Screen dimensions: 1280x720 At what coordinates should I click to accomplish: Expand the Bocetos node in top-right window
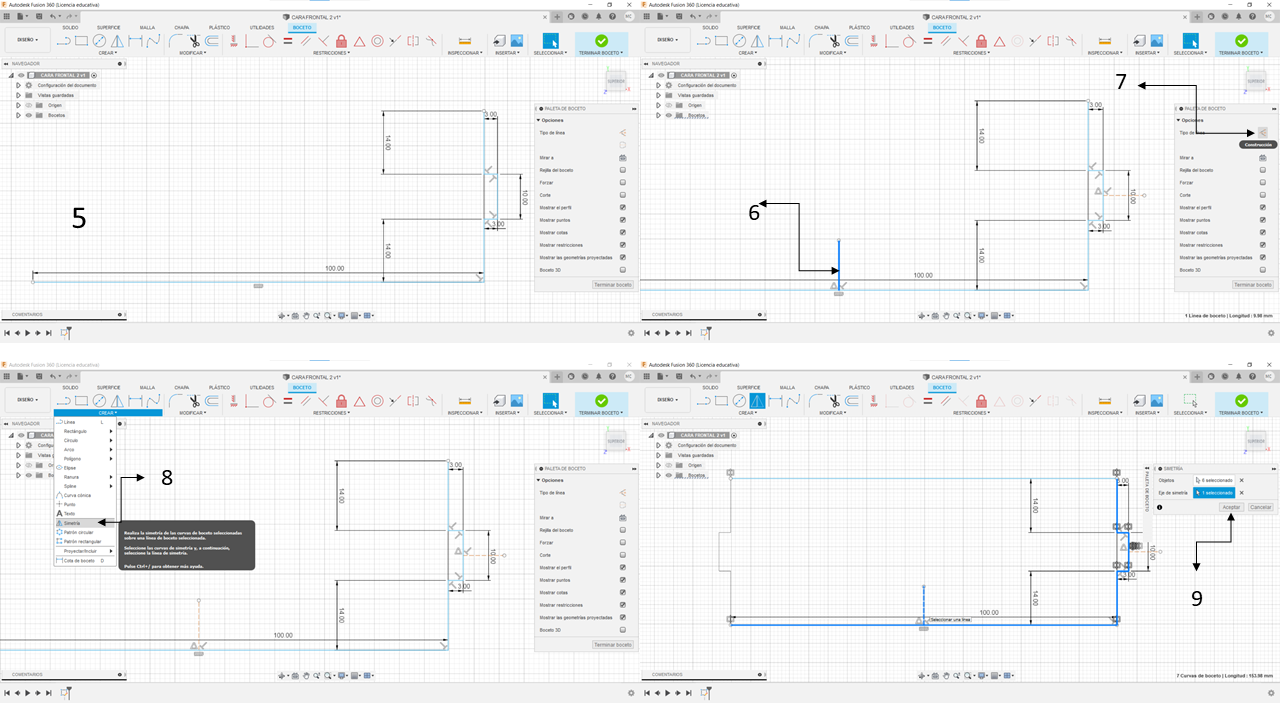click(x=658, y=115)
